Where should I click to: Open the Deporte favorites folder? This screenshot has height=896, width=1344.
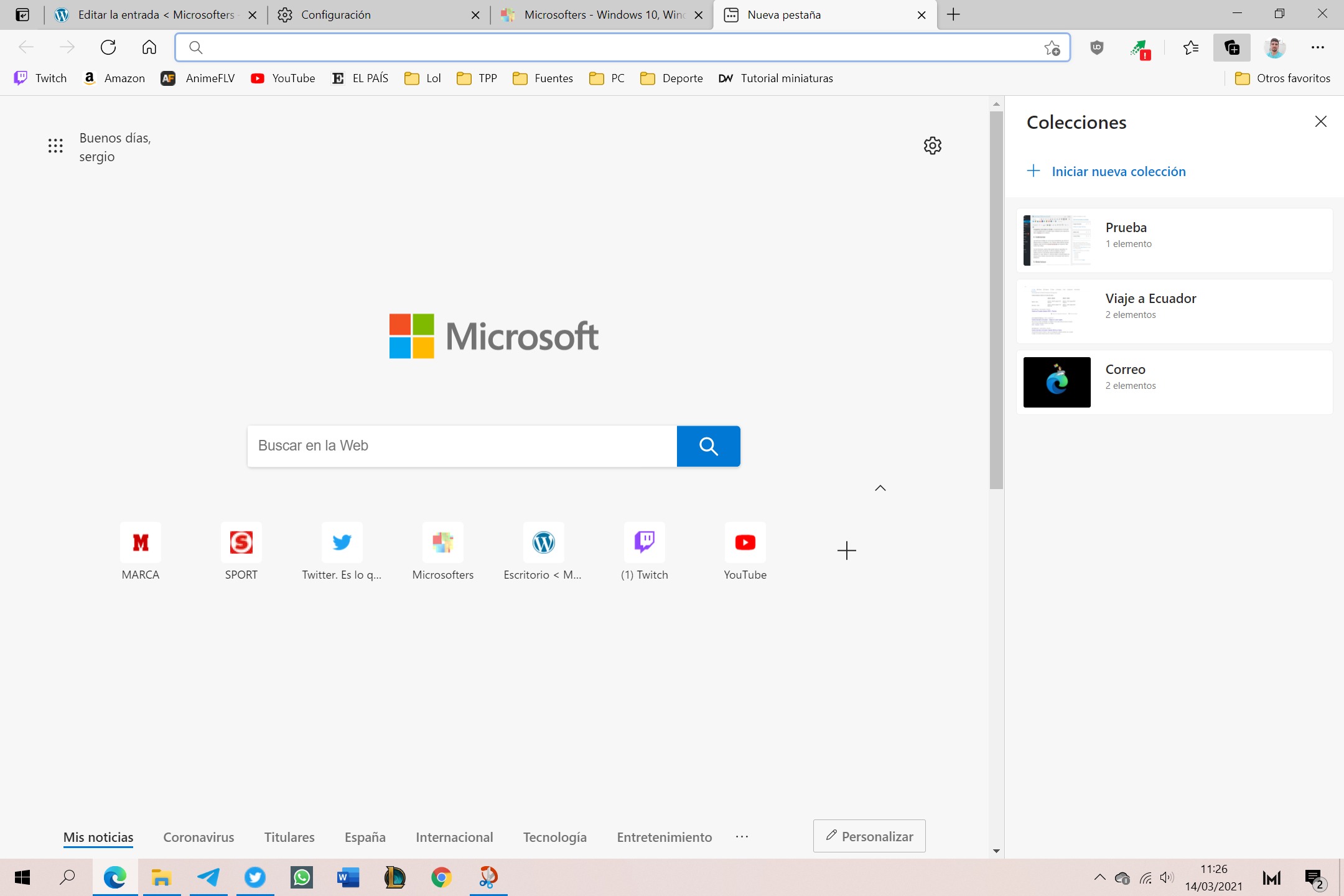point(672,78)
